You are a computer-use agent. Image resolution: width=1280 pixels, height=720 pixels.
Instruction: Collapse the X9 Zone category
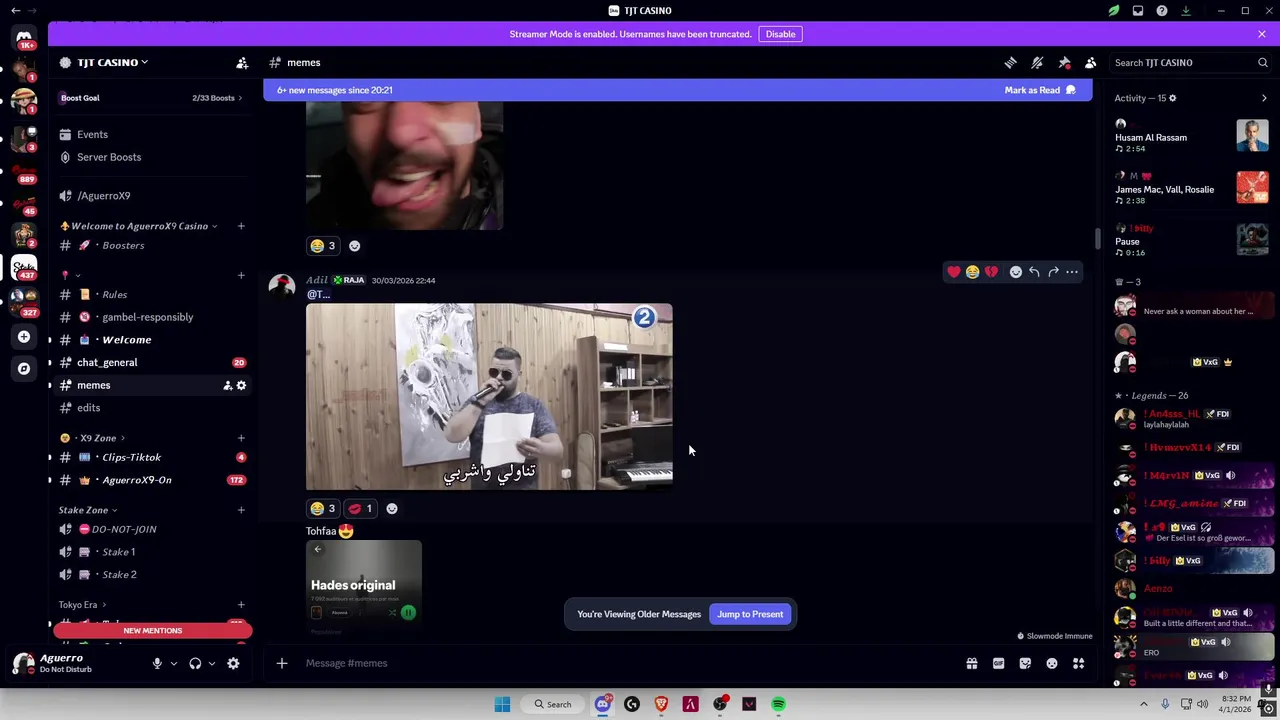click(x=93, y=438)
